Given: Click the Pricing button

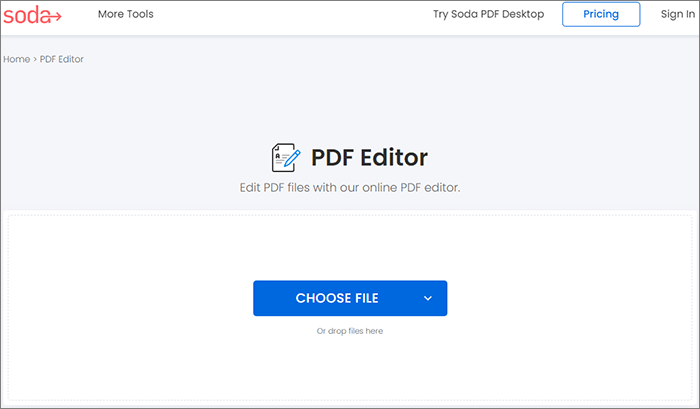Looking at the screenshot, I should click(x=601, y=14).
